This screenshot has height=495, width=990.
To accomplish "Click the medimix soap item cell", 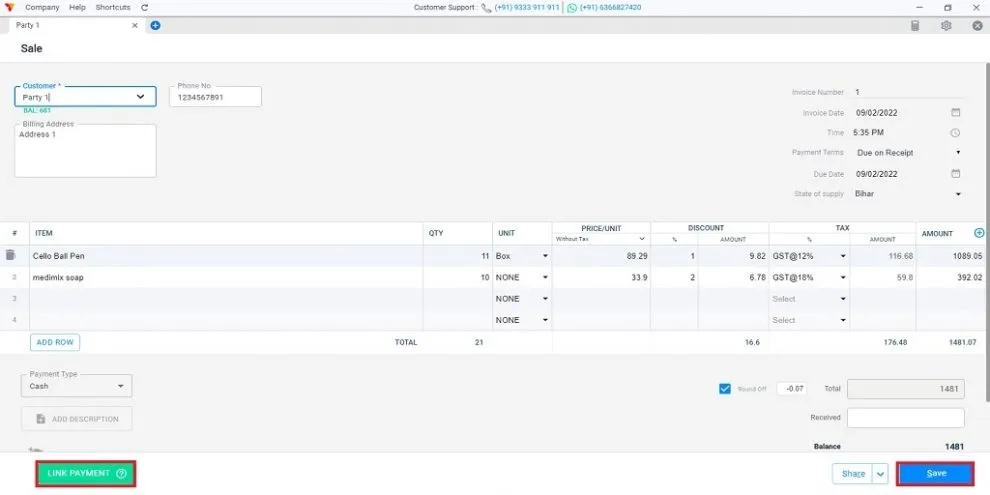I will (x=226, y=278).
